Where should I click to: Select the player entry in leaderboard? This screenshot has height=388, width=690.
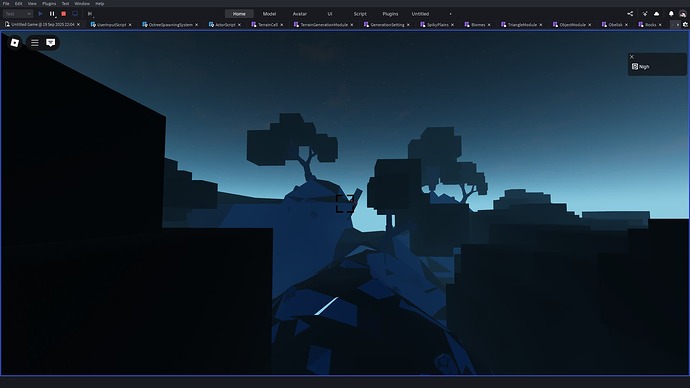657,66
